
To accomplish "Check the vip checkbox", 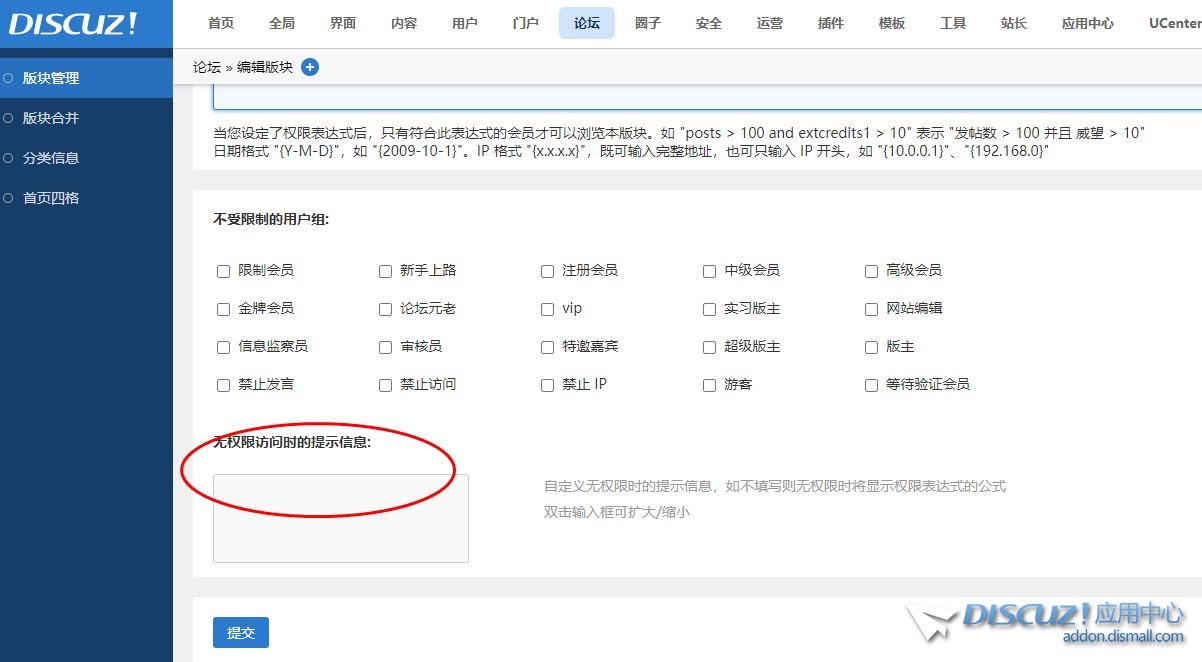I will pyautogui.click(x=547, y=309).
